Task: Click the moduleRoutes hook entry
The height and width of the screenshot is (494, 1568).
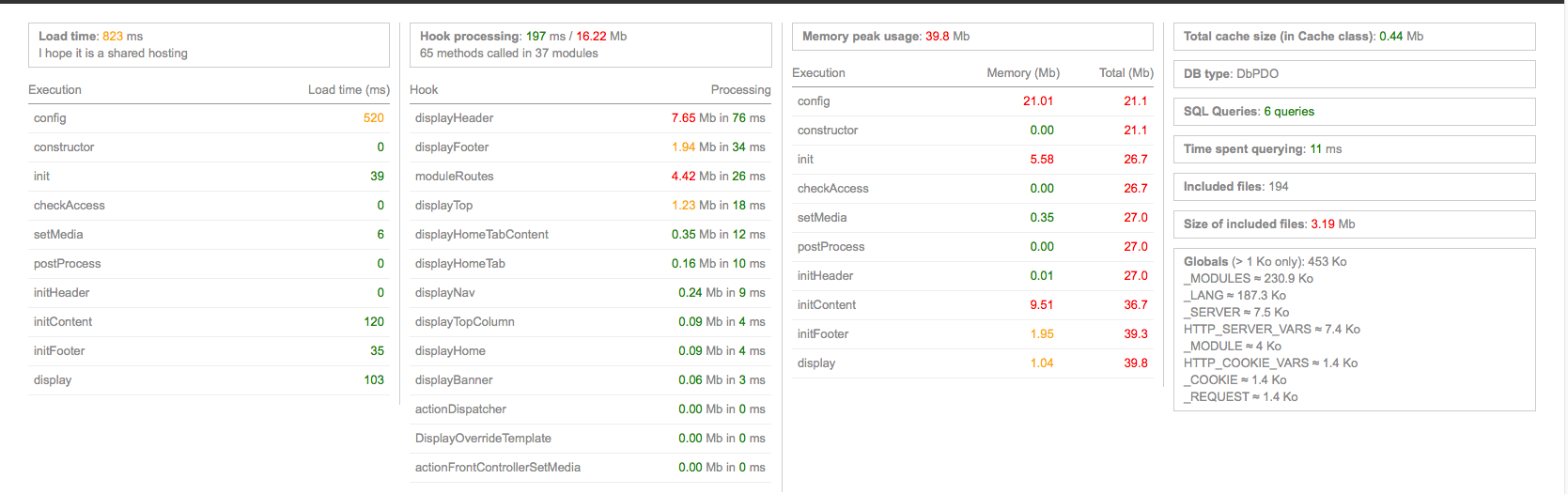Action: [x=454, y=177]
